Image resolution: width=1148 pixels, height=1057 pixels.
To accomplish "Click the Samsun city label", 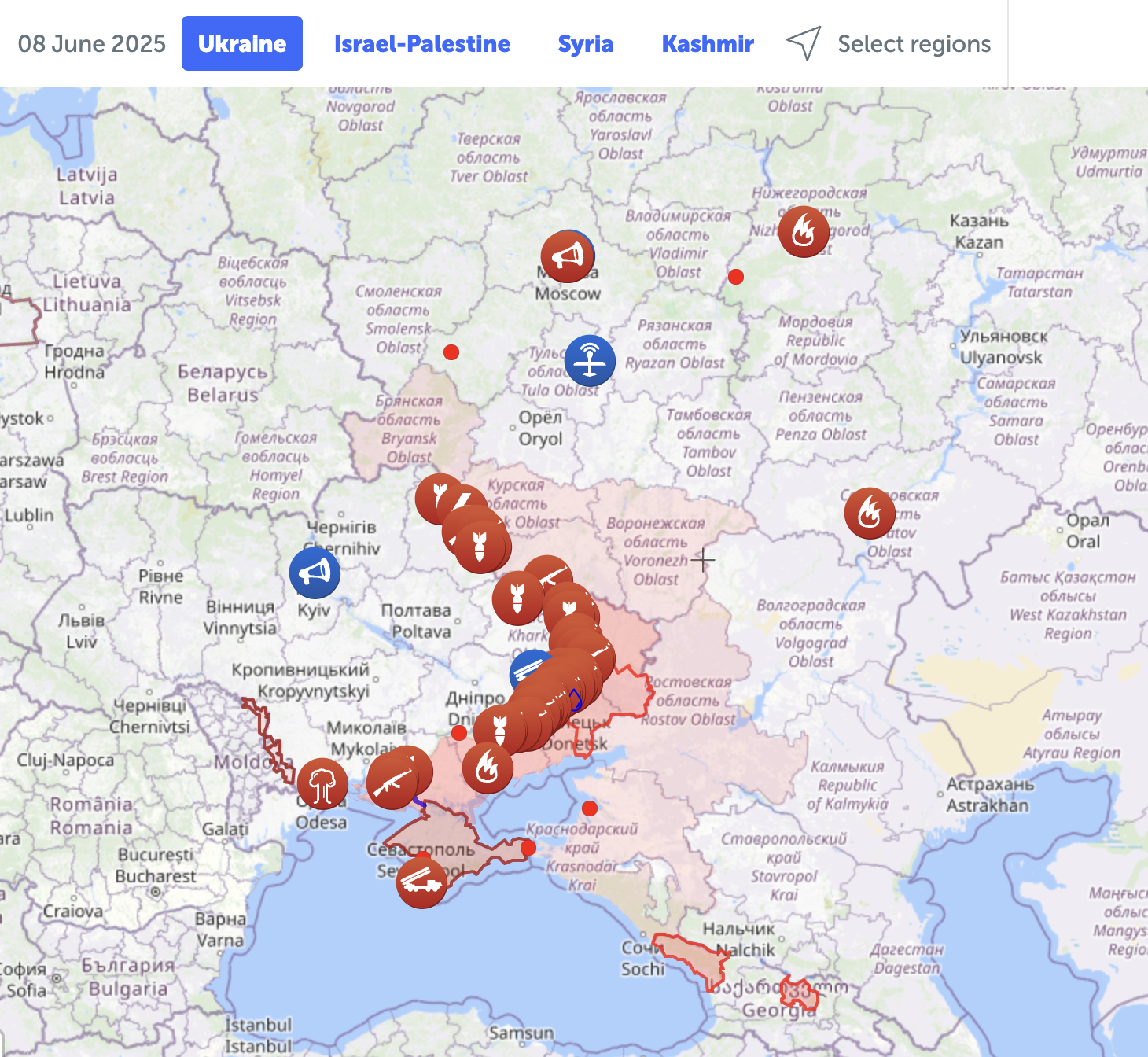I will 521,1033.
